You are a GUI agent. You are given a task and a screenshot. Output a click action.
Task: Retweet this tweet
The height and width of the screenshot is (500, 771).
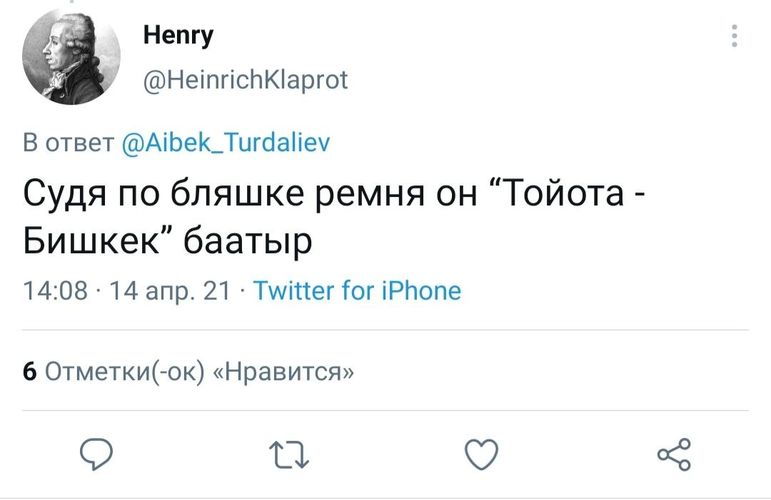(289, 456)
